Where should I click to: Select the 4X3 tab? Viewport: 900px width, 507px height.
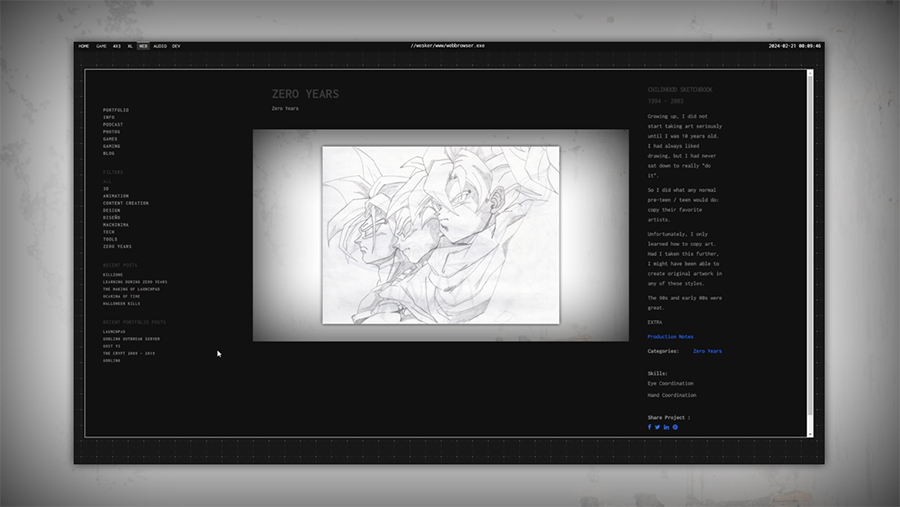[x=117, y=46]
